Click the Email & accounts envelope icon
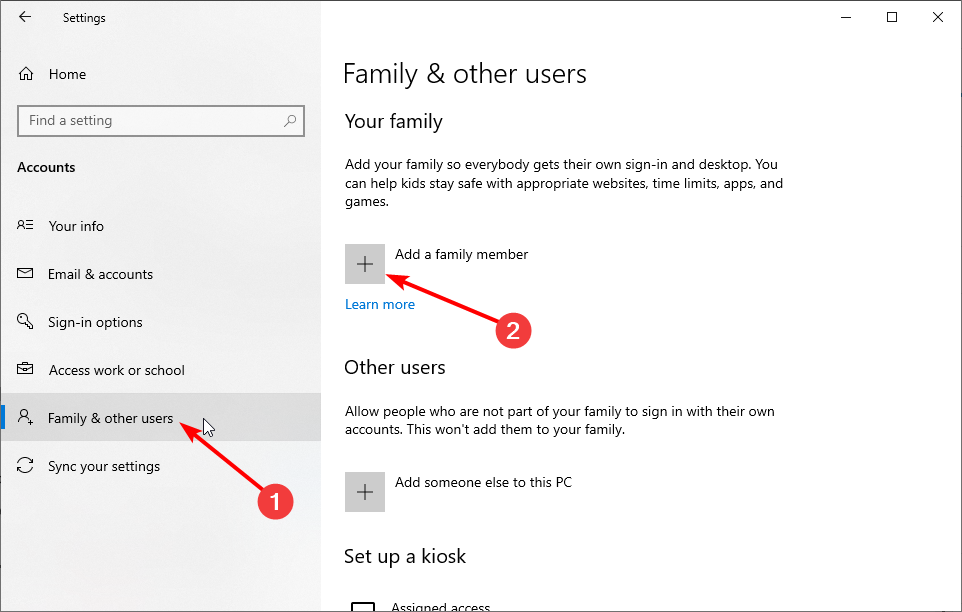Image resolution: width=962 pixels, height=612 pixels. 26,274
